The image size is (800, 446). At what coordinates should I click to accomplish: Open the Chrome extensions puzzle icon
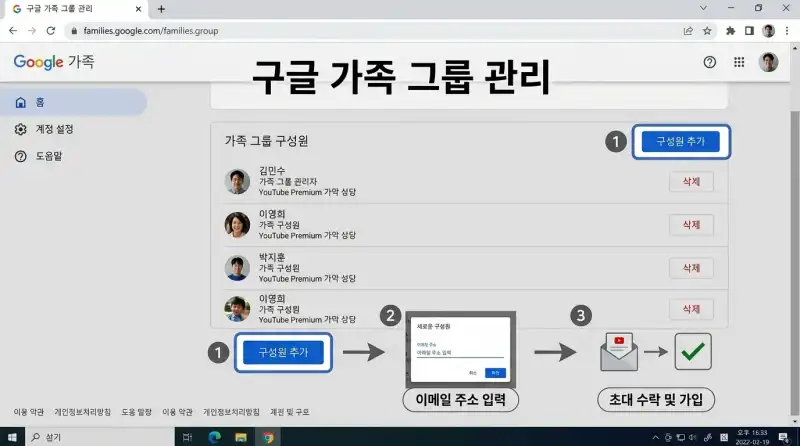click(730, 31)
